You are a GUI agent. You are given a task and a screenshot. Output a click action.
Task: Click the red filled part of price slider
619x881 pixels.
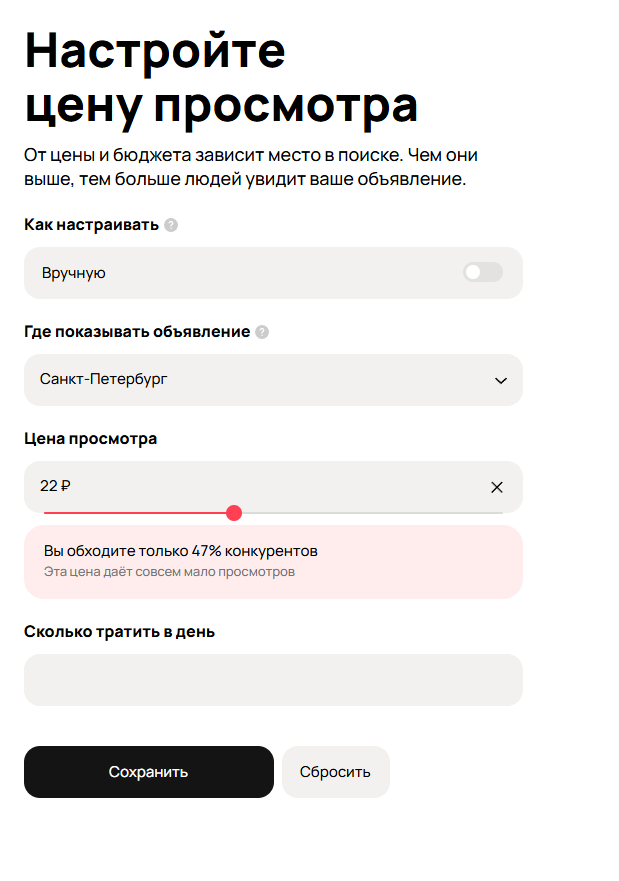pyautogui.click(x=138, y=513)
